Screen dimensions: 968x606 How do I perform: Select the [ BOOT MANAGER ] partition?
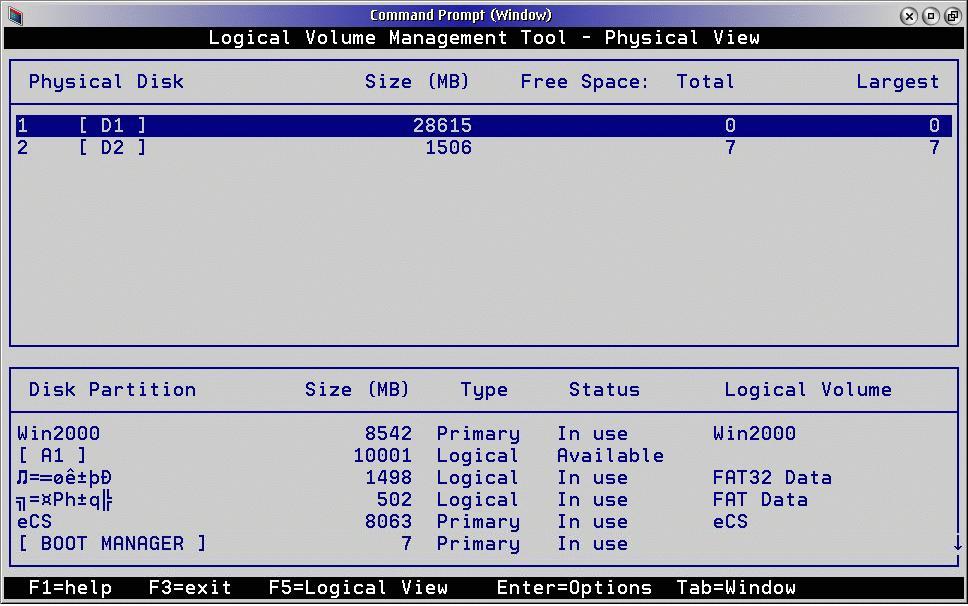point(112,544)
